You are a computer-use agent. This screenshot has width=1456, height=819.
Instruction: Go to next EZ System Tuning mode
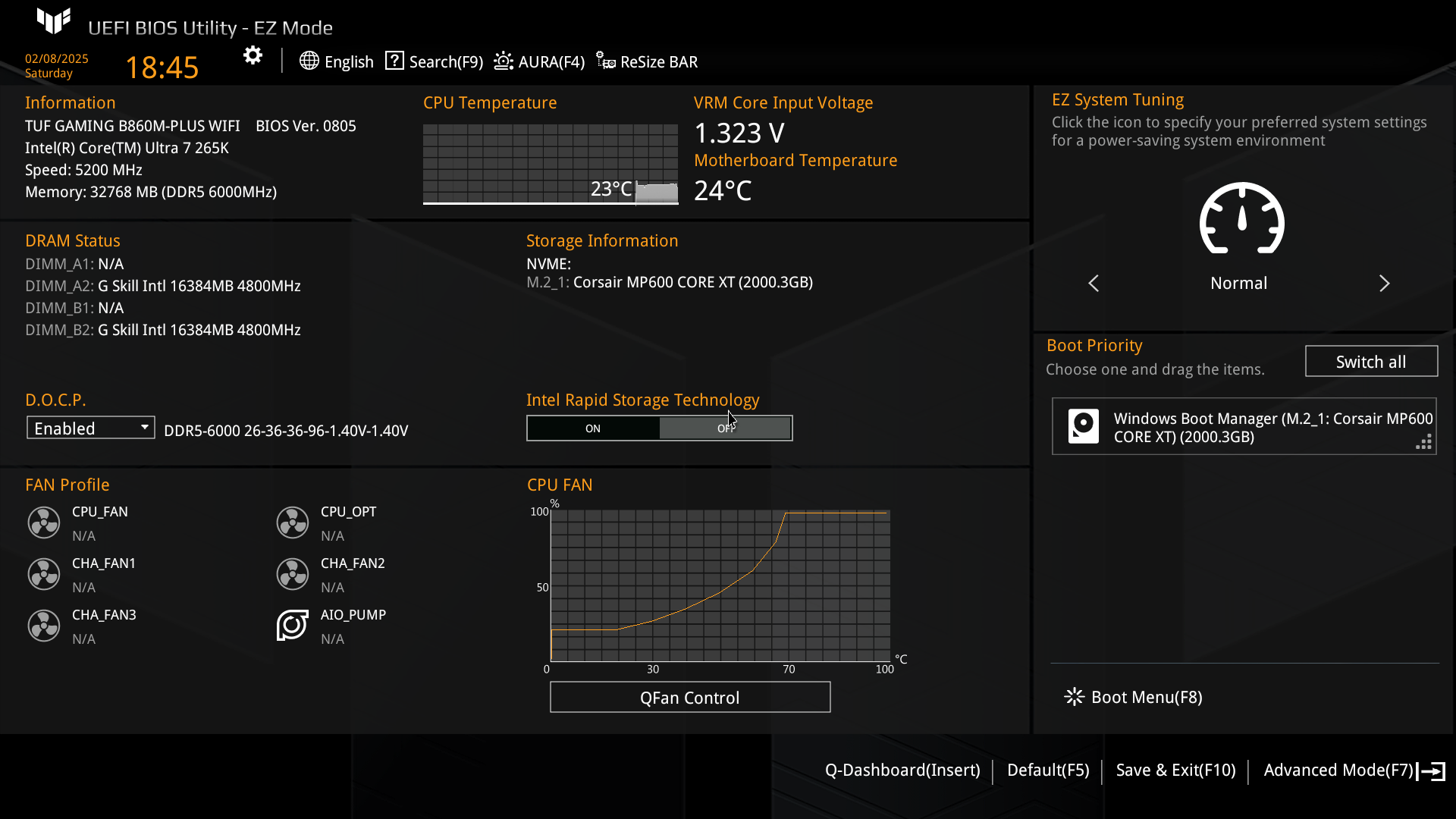point(1385,283)
